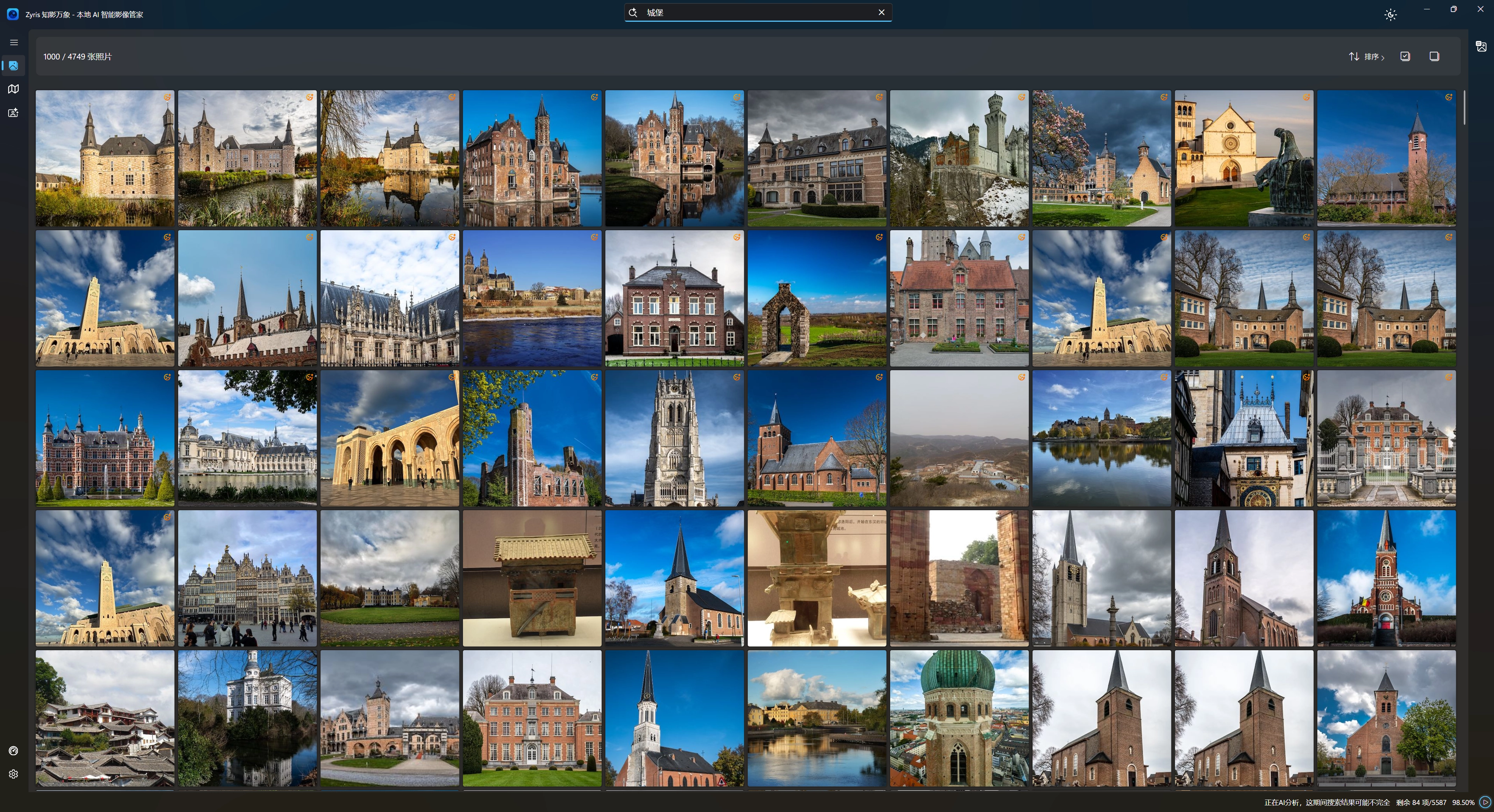Open the map view sidebar icon
Screen dimensions: 1494x812
13,89
